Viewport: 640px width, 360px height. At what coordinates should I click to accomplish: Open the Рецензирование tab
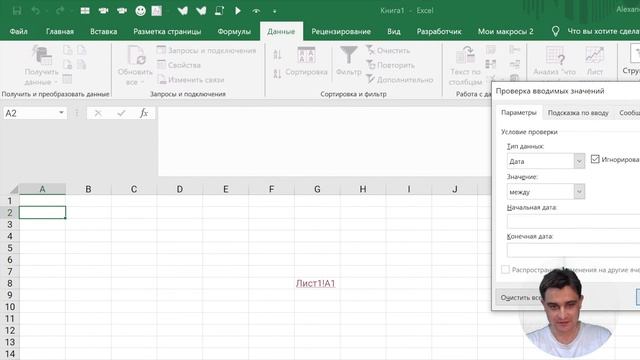[341, 31]
